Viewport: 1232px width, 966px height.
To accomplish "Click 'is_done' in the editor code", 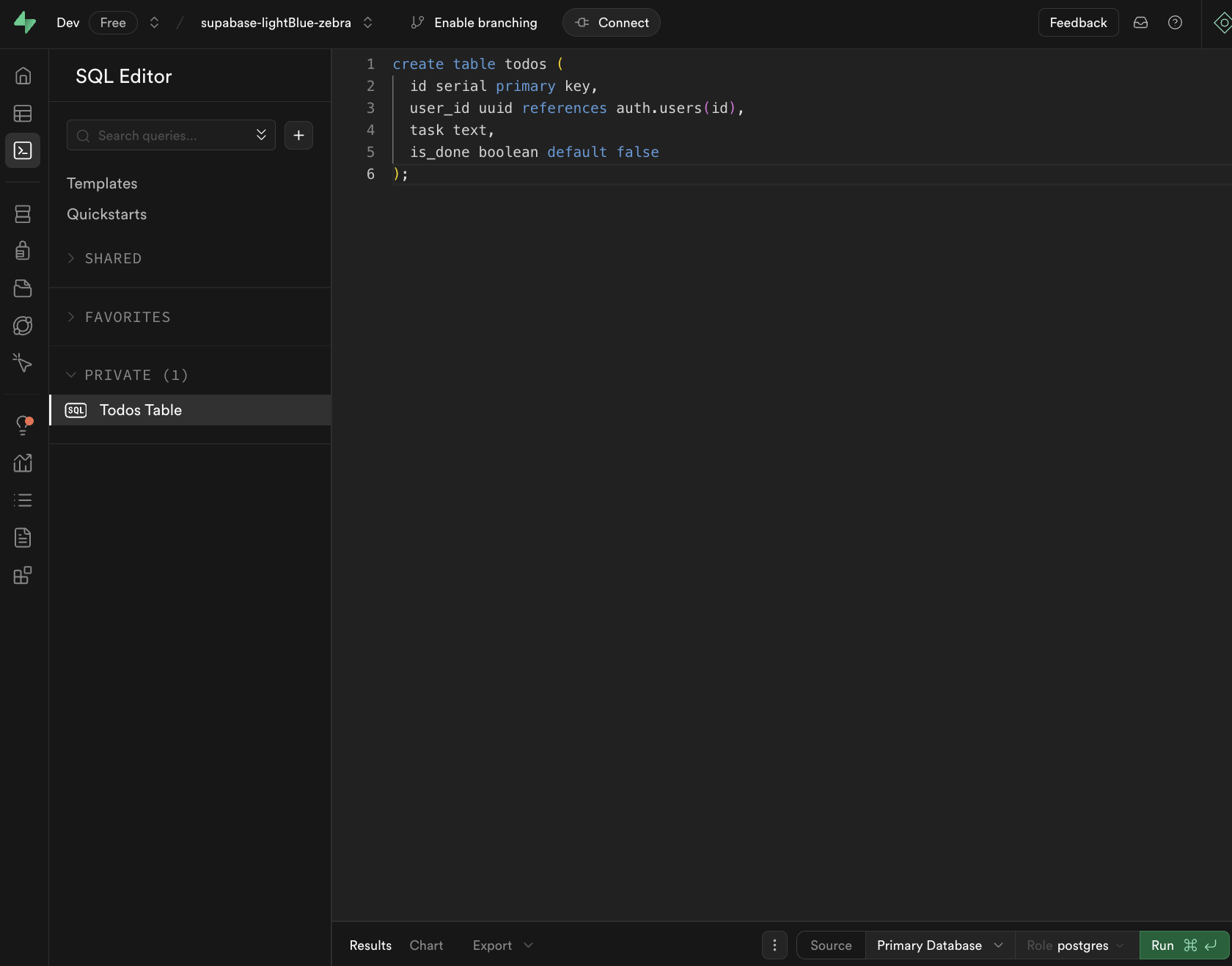I will pyautogui.click(x=439, y=152).
